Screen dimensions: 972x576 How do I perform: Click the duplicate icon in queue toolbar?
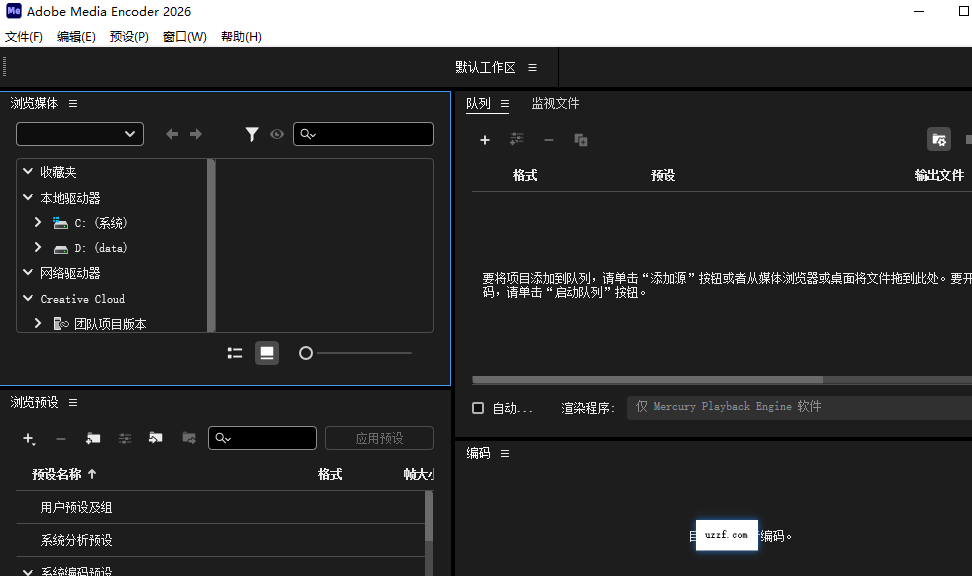click(581, 140)
